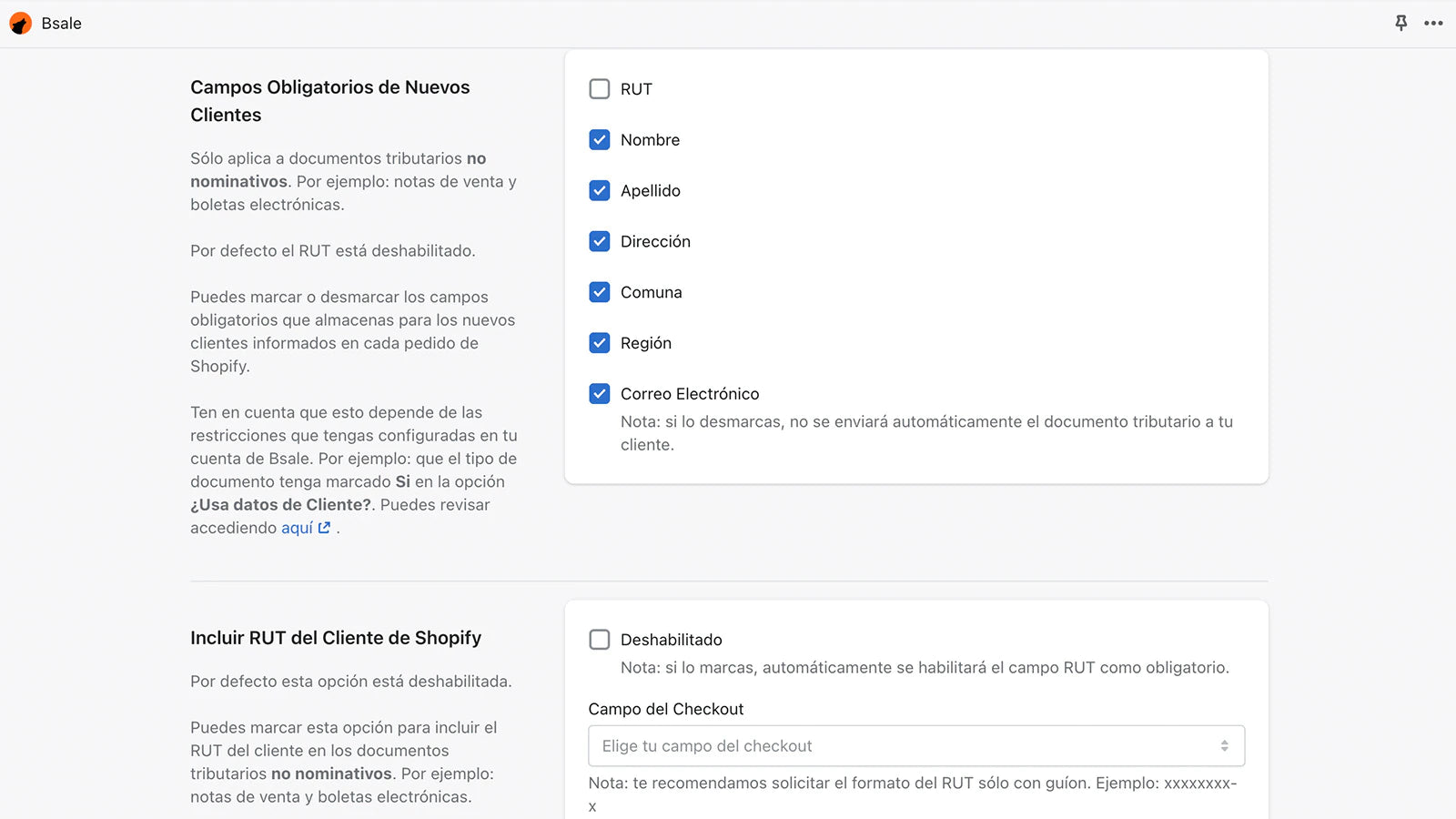Click the Nombre label to toggle it
The width and height of the screenshot is (1456, 819).
[650, 140]
